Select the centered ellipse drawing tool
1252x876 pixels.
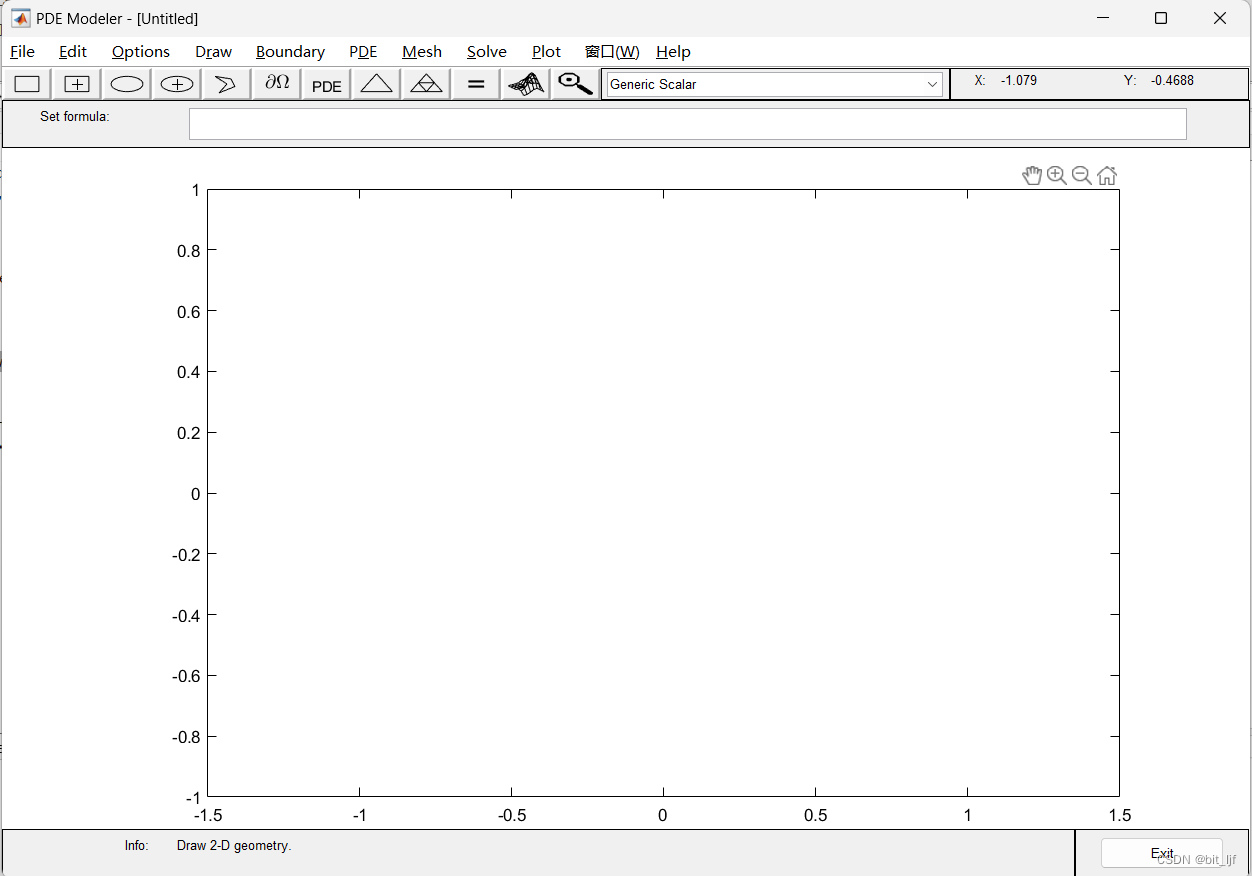coord(176,84)
